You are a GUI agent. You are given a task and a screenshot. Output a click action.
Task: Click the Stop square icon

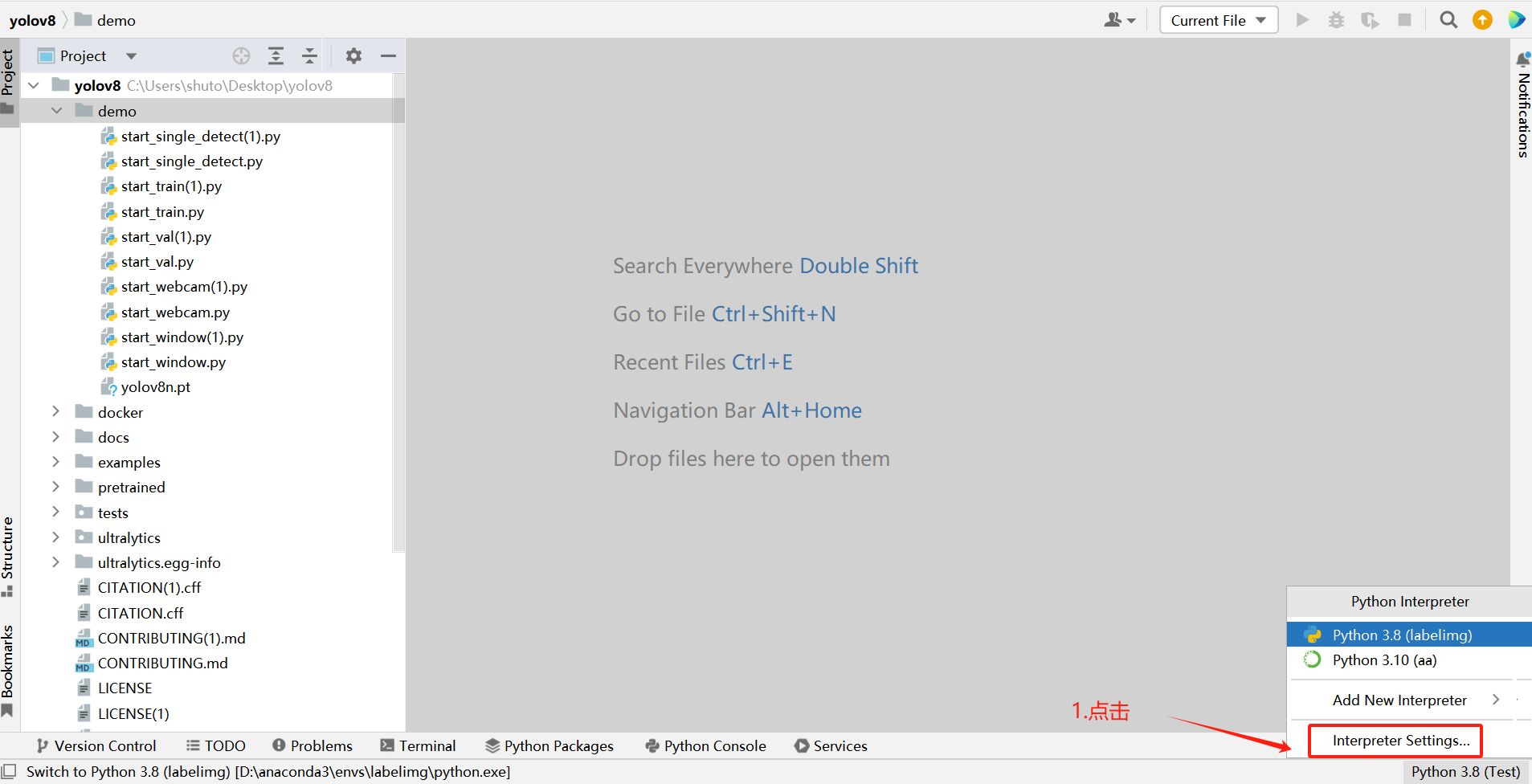tap(1404, 20)
